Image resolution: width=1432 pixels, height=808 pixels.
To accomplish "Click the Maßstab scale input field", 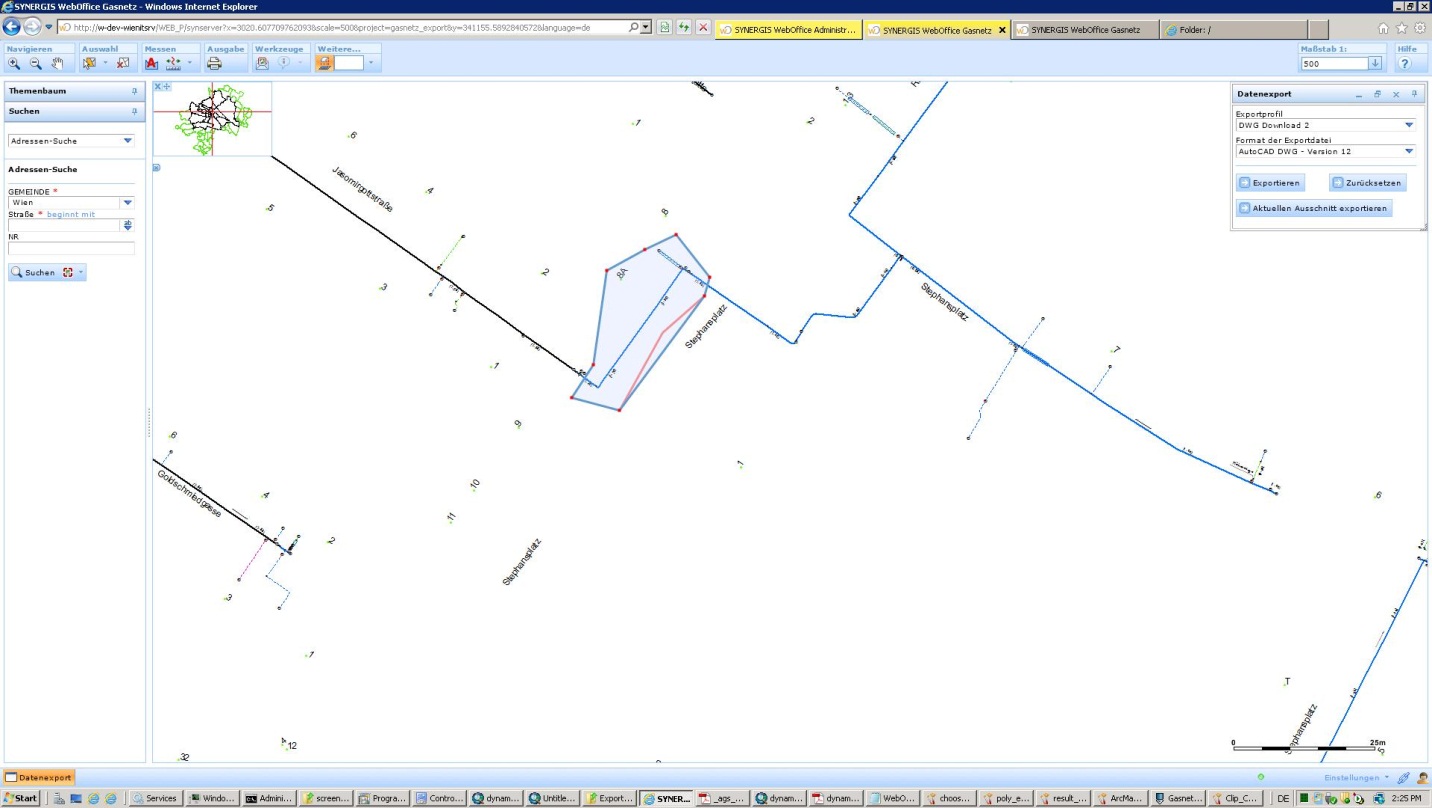I will click(x=1333, y=63).
